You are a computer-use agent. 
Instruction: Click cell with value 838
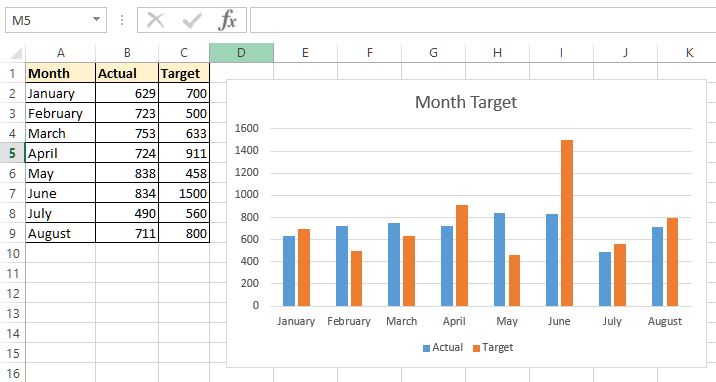point(127,173)
